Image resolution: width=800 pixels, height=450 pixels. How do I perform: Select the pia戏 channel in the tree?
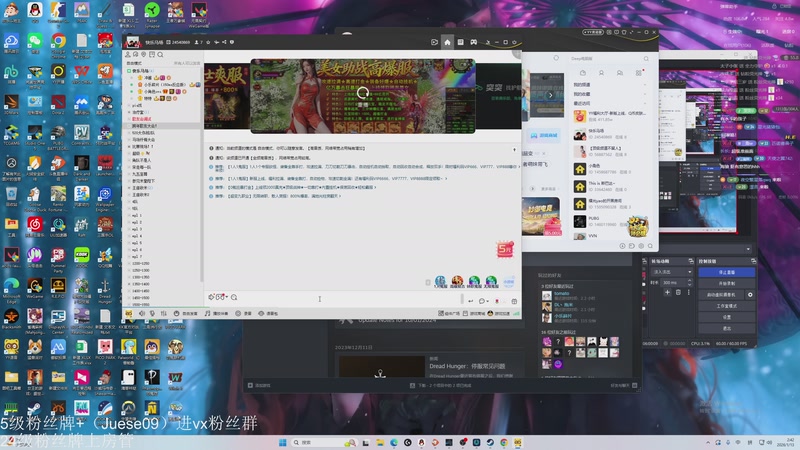click(137, 105)
